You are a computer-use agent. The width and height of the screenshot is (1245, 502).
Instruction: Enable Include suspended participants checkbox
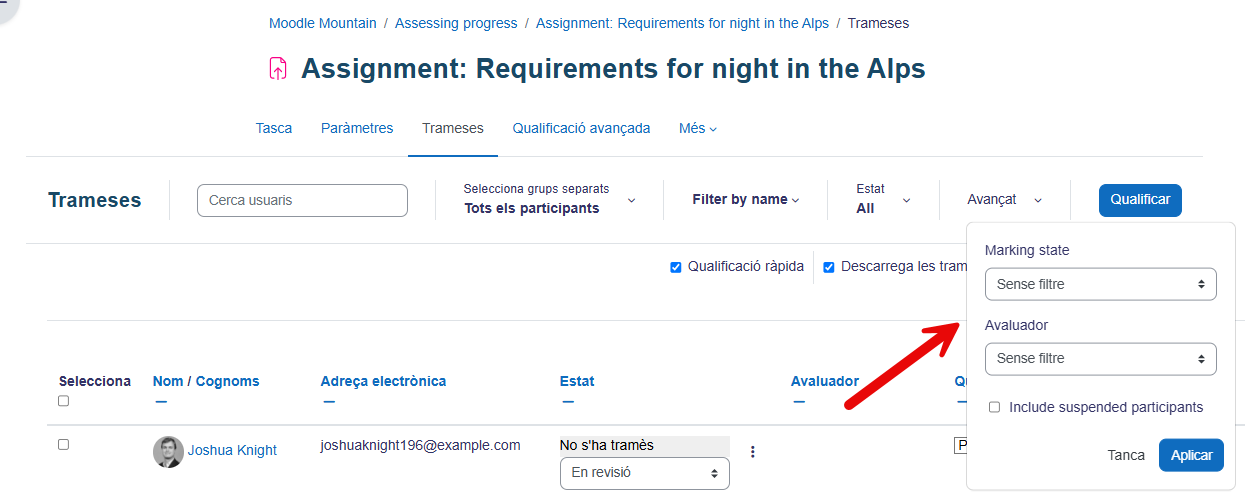[994, 407]
